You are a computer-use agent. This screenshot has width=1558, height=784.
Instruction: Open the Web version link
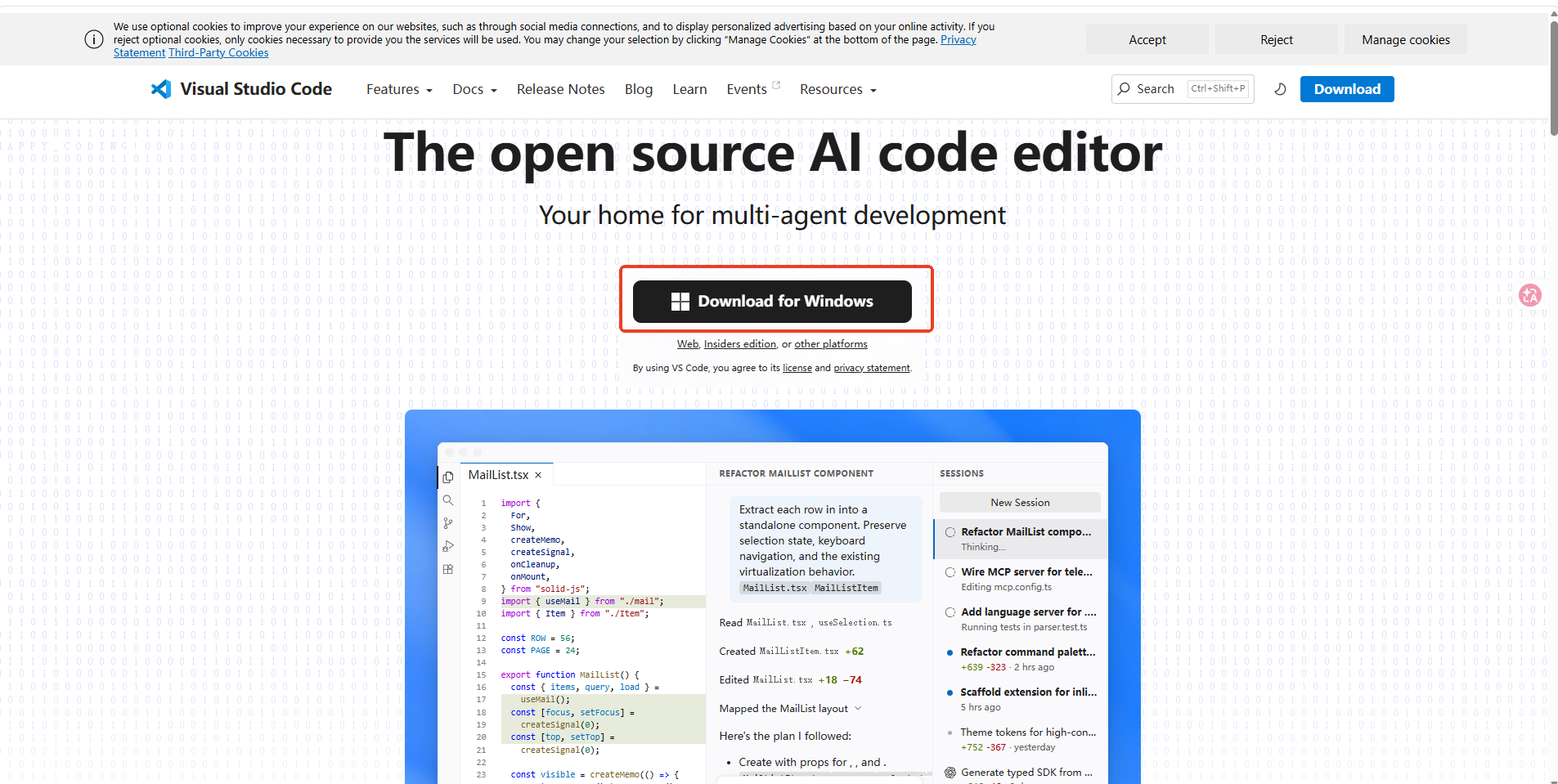(688, 344)
